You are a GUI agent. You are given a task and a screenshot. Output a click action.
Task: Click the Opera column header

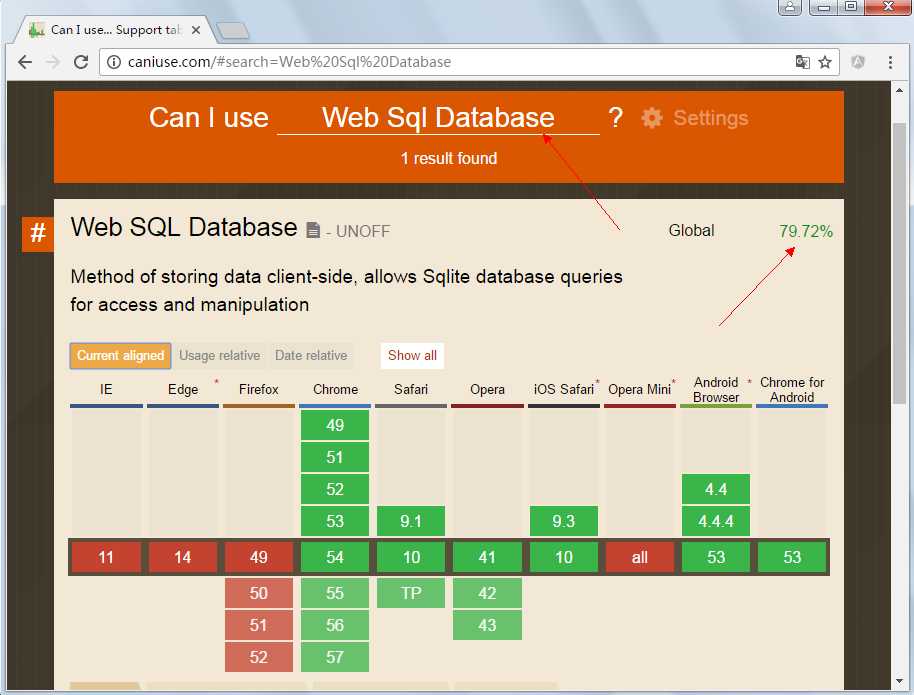coord(487,389)
